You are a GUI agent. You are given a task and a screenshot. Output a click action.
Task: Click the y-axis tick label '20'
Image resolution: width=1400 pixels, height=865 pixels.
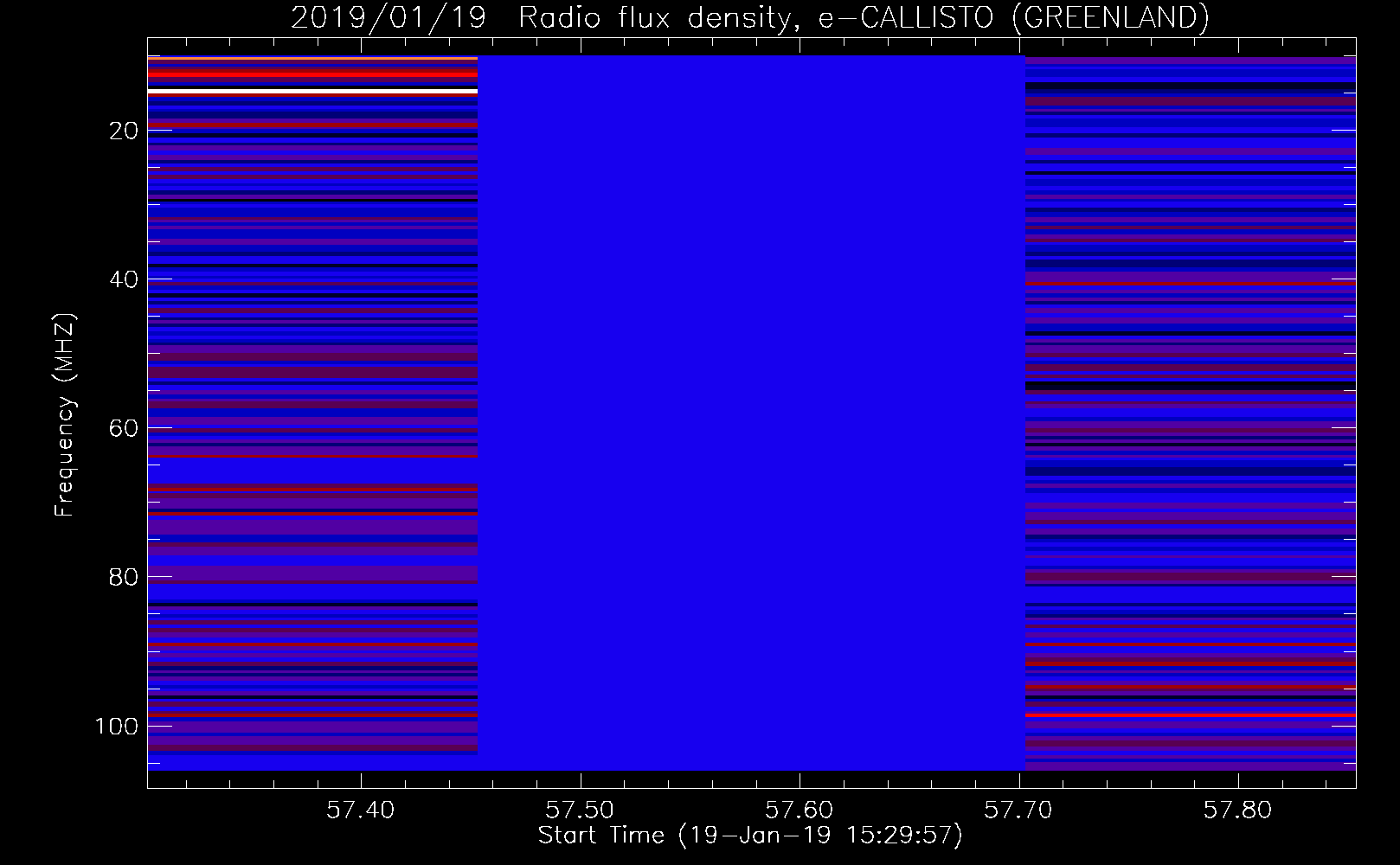(x=125, y=131)
